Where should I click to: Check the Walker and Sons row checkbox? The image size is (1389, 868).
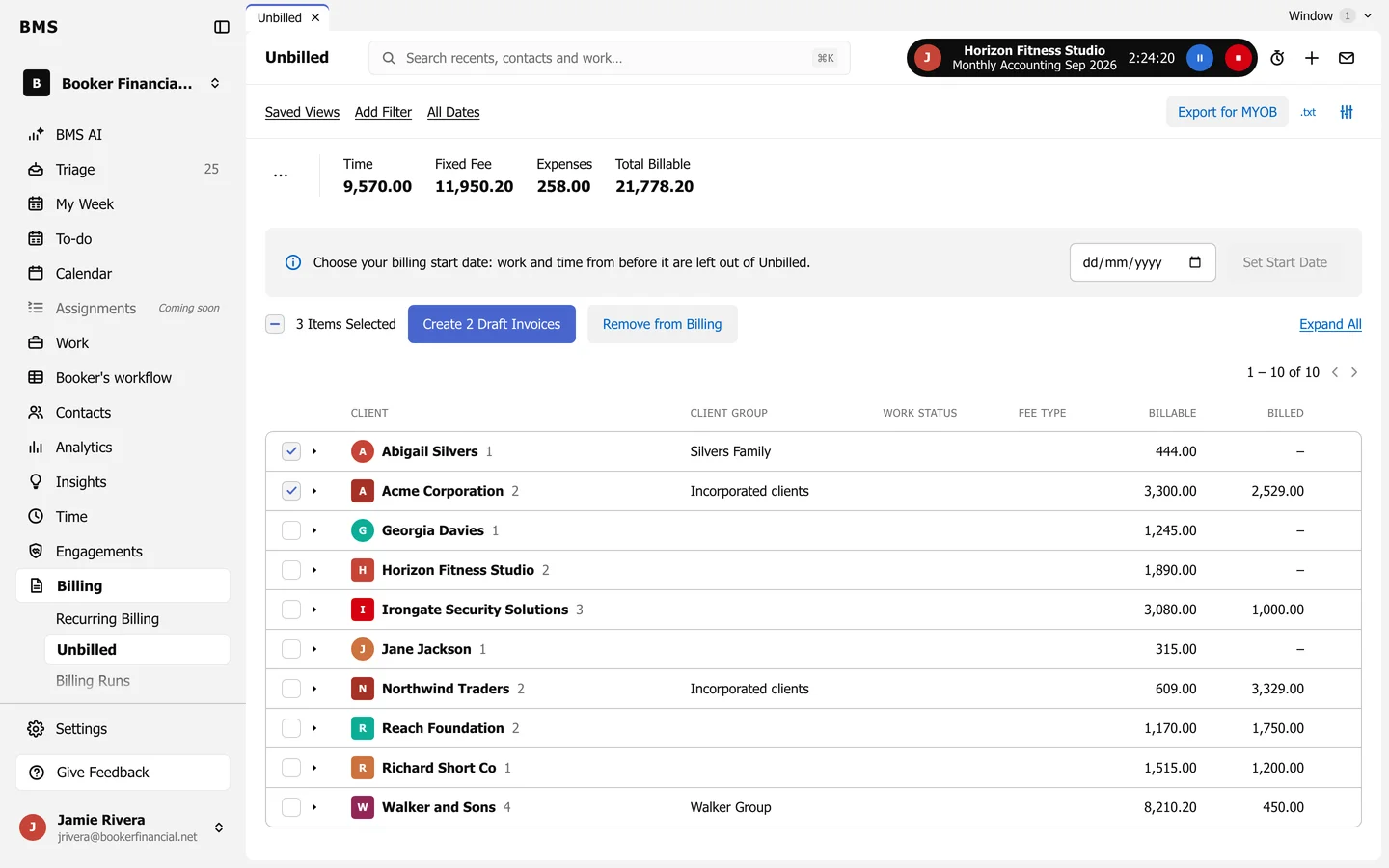point(291,807)
